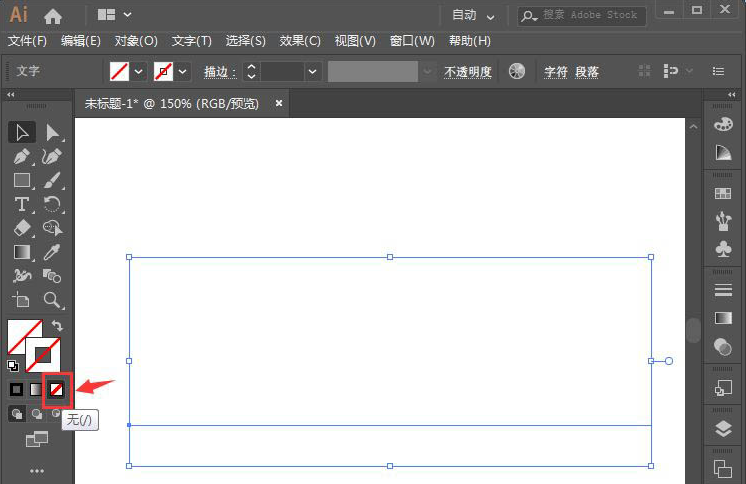This screenshot has height=484, width=746.
Task: Open Symbols club panel icon
Action: (723, 249)
